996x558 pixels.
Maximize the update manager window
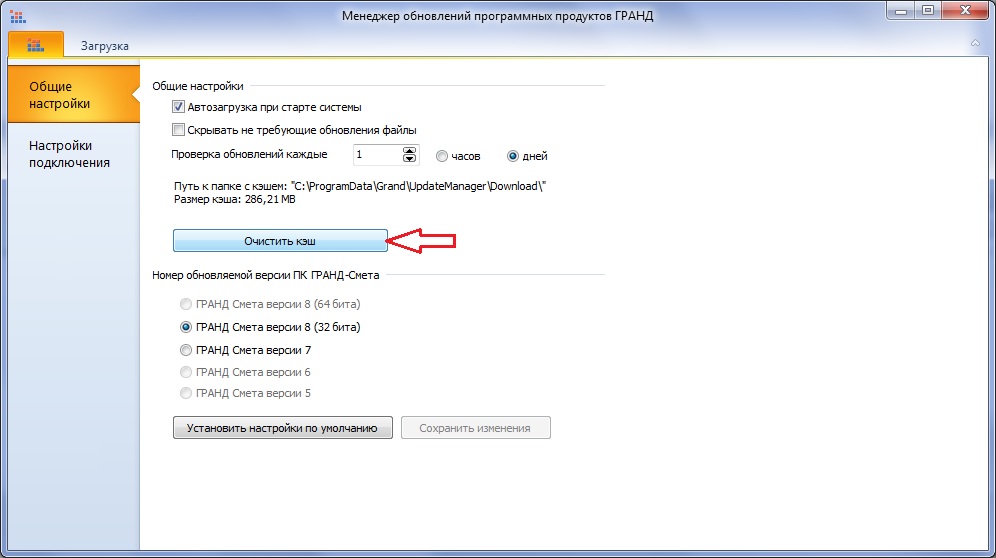[x=928, y=11]
